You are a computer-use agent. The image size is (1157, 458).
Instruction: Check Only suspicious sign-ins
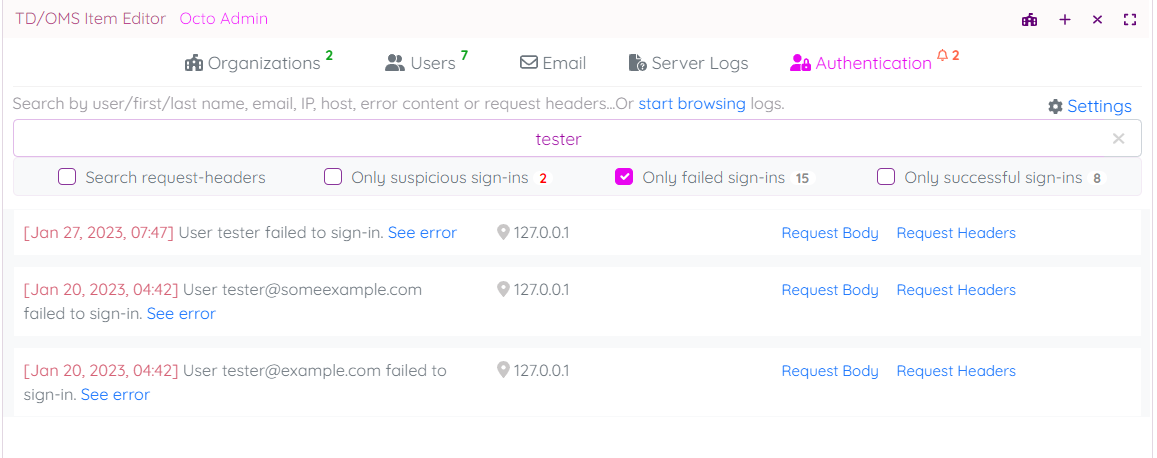pyautogui.click(x=333, y=178)
